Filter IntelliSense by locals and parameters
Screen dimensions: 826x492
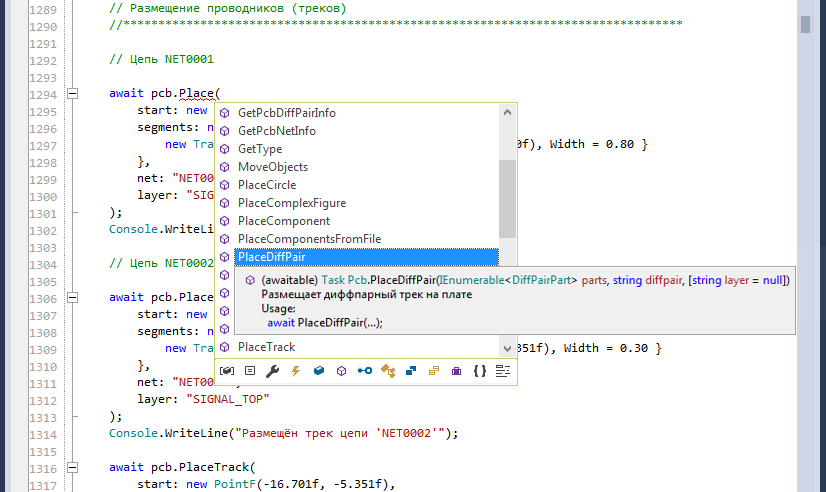pyautogui.click(x=227, y=371)
